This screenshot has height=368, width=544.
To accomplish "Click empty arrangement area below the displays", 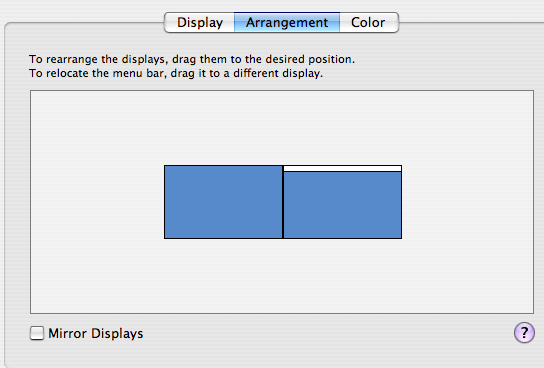I will pyautogui.click(x=282, y=276).
